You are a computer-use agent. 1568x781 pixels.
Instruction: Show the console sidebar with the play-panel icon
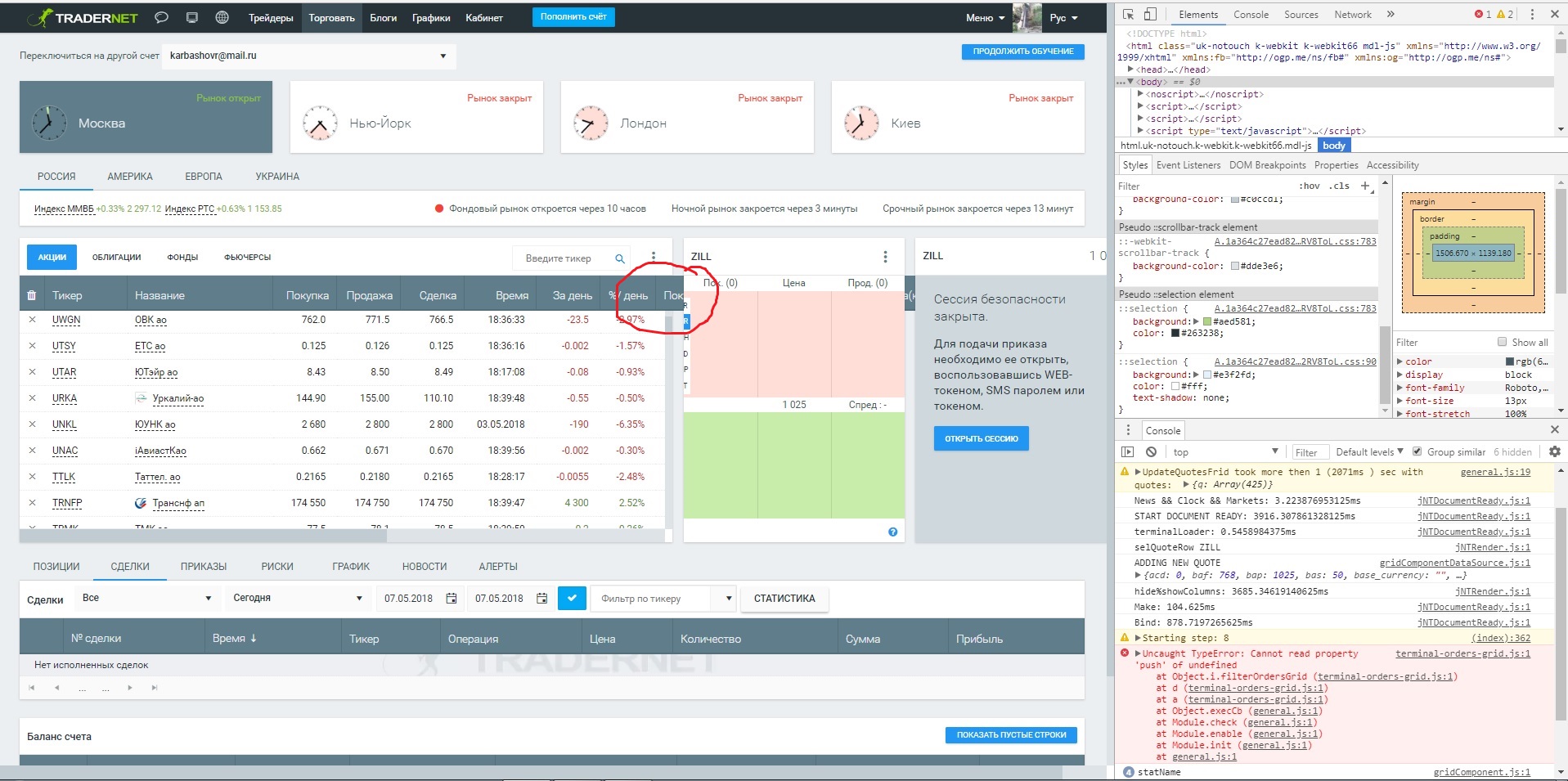1128,452
